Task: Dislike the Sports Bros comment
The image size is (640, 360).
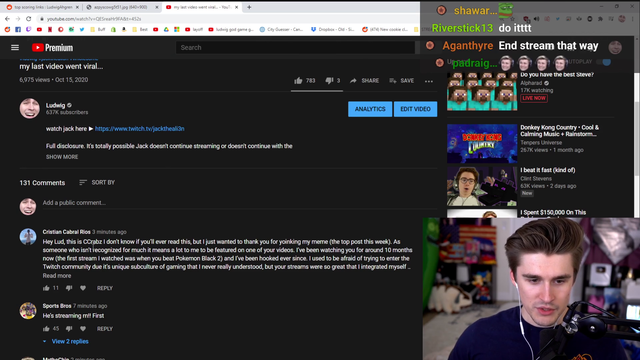Action: click(x=69, y=329)
